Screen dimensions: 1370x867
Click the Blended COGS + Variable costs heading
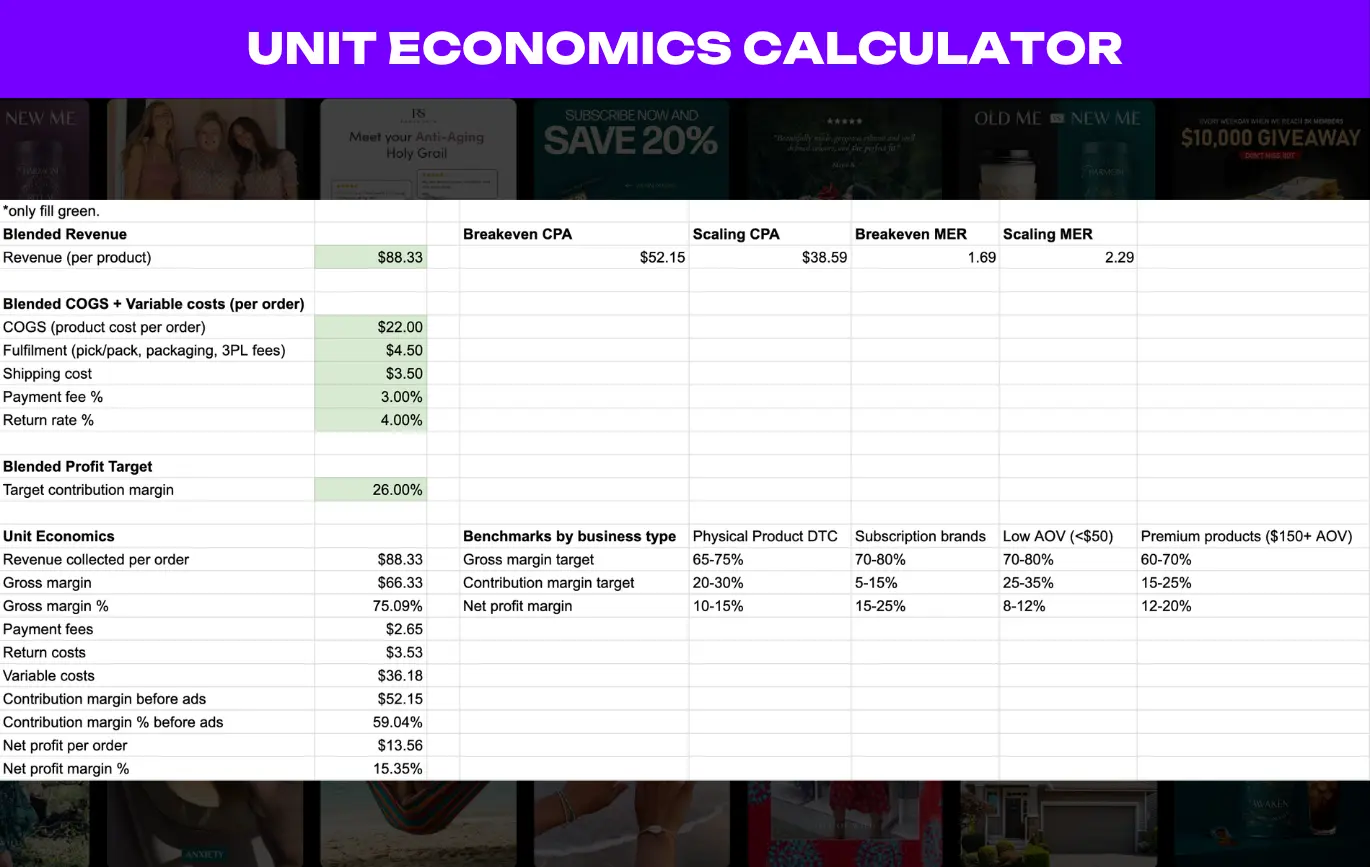(x=154, y=304)
